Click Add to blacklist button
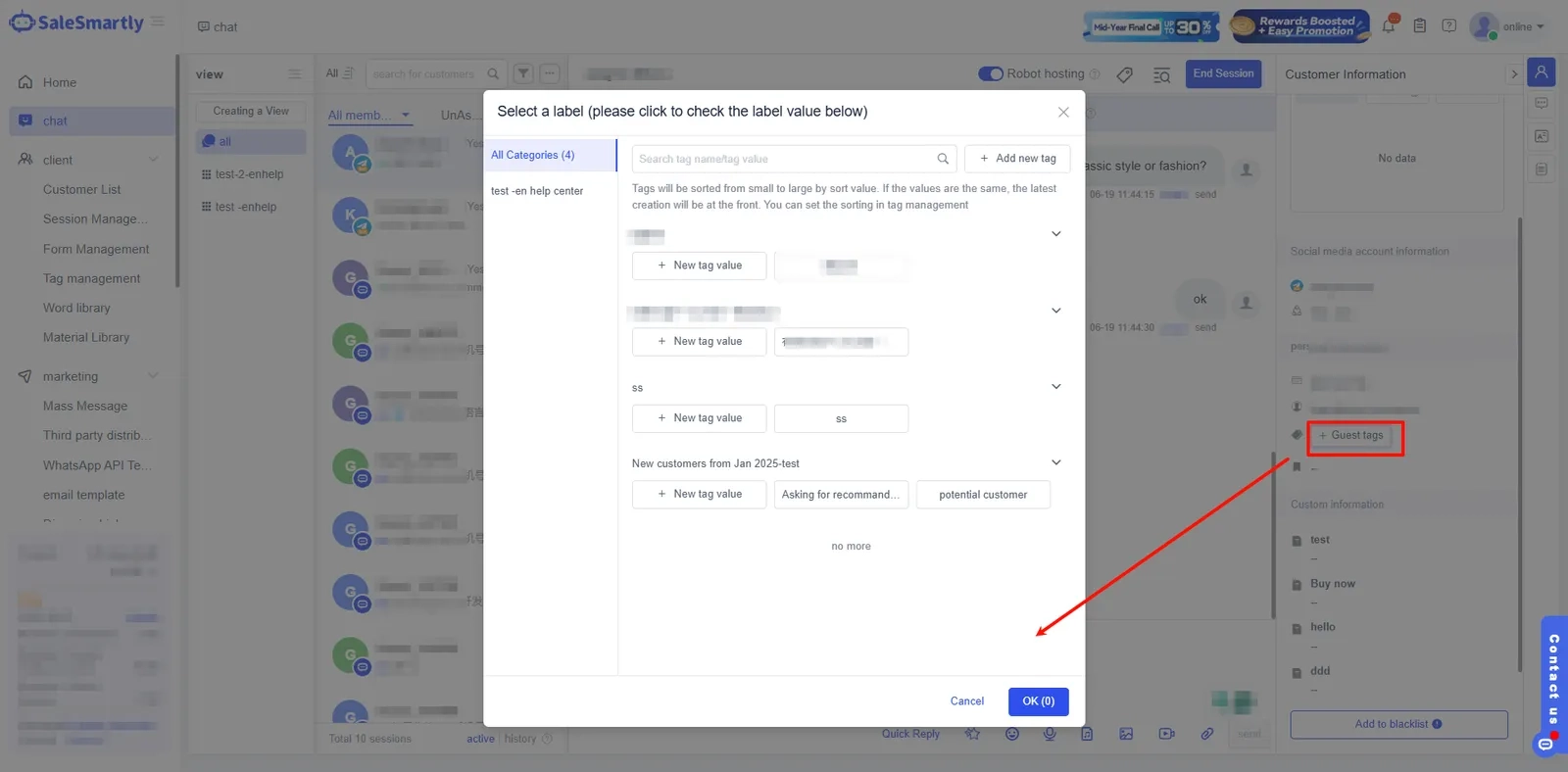 tap(1398, 724)
